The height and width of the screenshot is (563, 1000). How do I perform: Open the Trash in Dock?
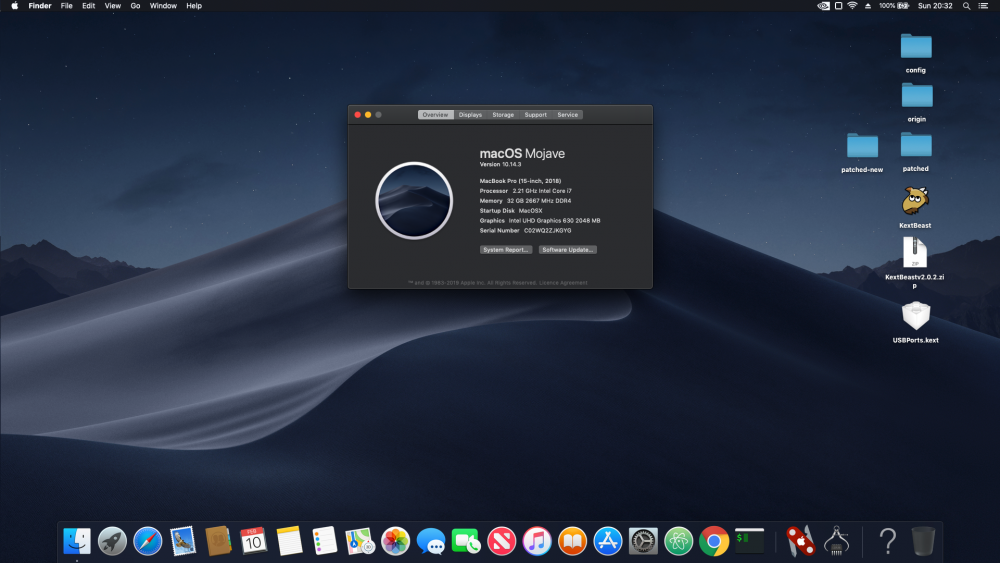923,541
